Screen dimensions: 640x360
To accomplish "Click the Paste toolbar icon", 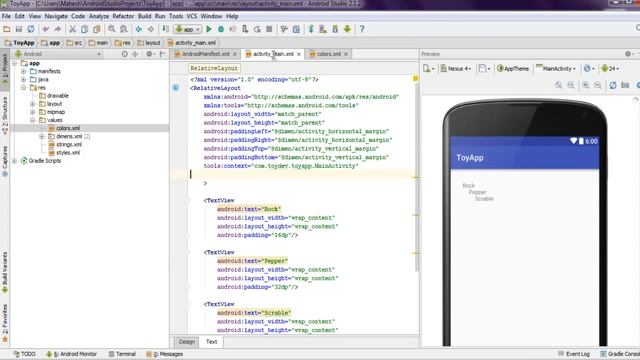I will (x=97, y=29).
